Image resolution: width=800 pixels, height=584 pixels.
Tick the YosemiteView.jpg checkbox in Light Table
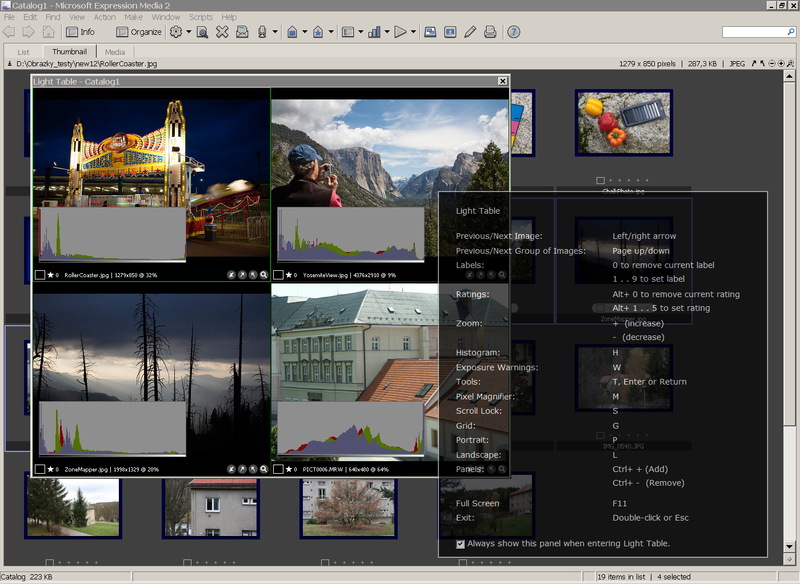coord(278,275)
